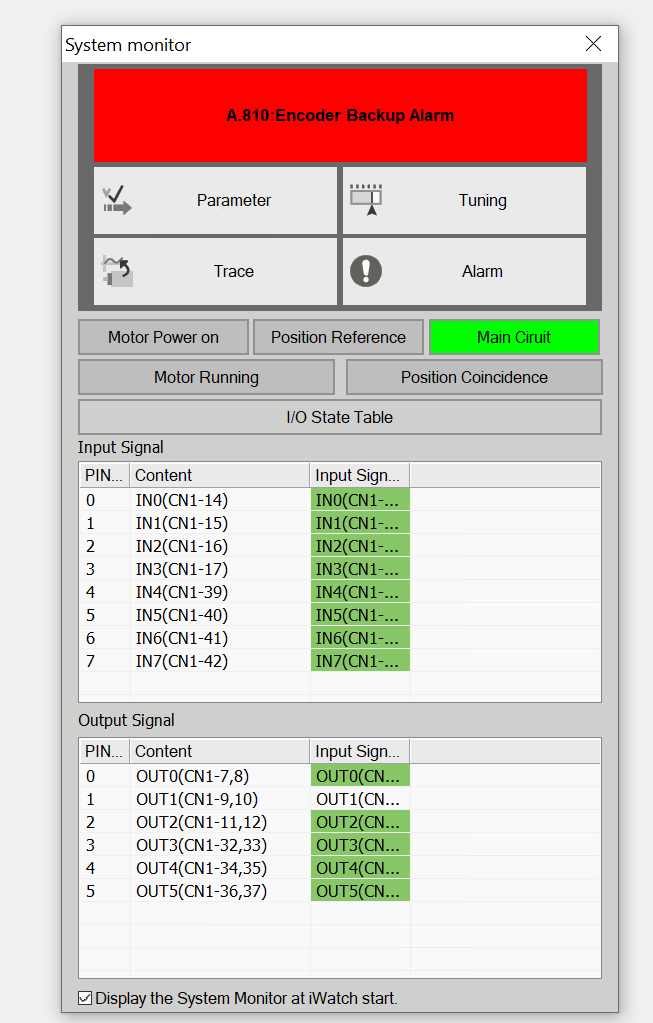The image size is (653, 1023).
Task: Open the I/O State Table
Action: click(x=340, y=417)
